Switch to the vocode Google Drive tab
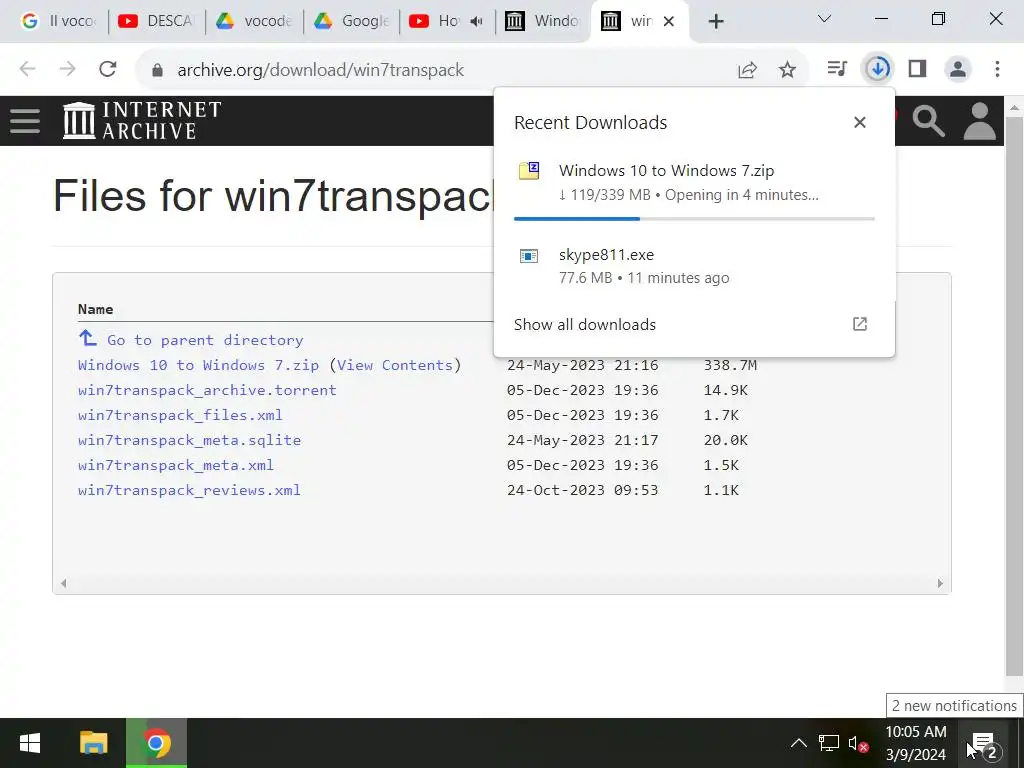 click(x=253, y=21)
